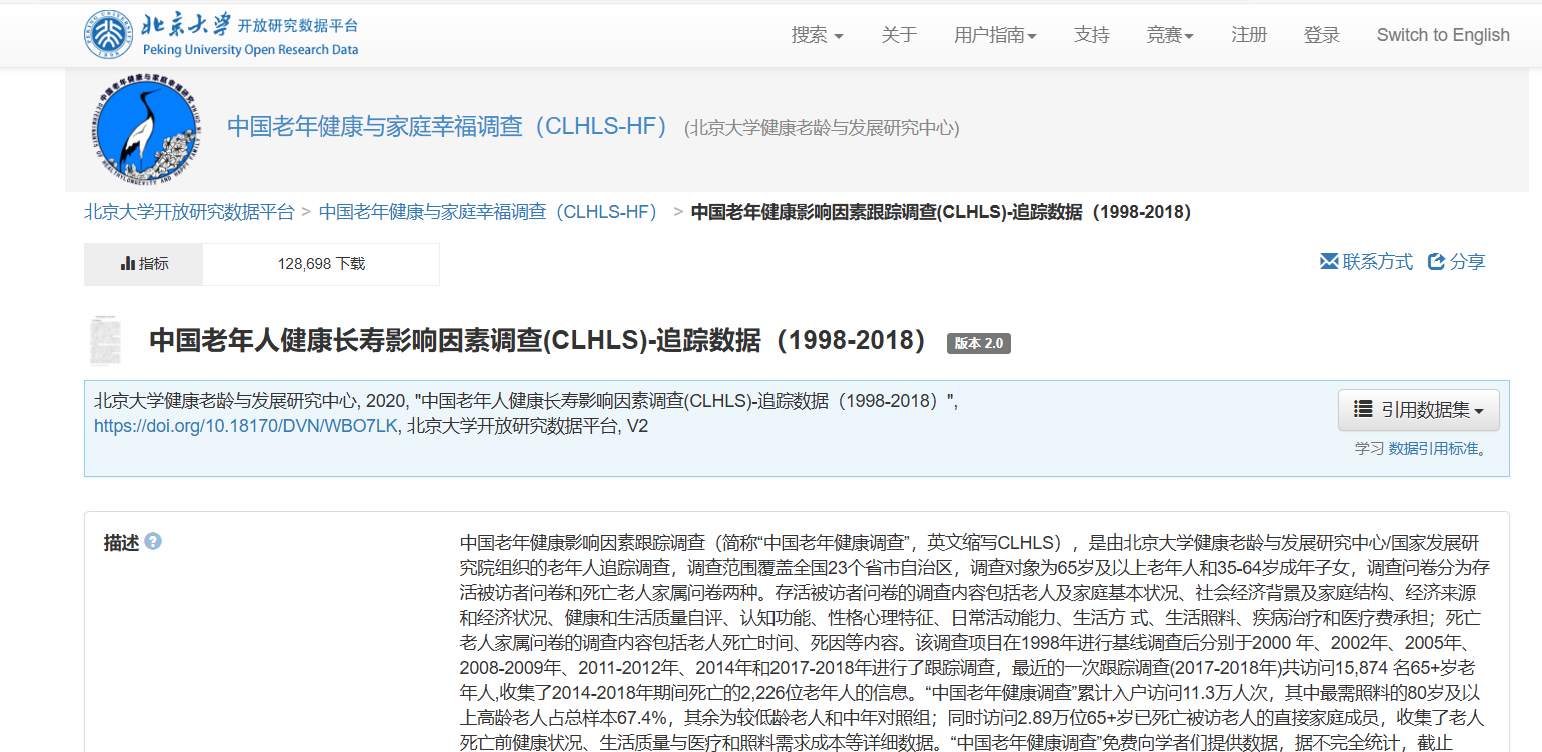Go to the 支持 page
The height and width of the screenshot is (752, 1542).
click(x=1092, y=35)
